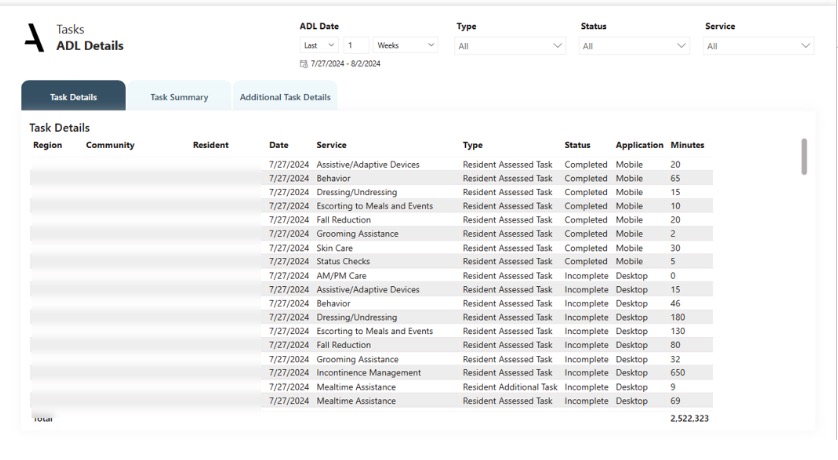Click the minutes value 32

[676, 359]
